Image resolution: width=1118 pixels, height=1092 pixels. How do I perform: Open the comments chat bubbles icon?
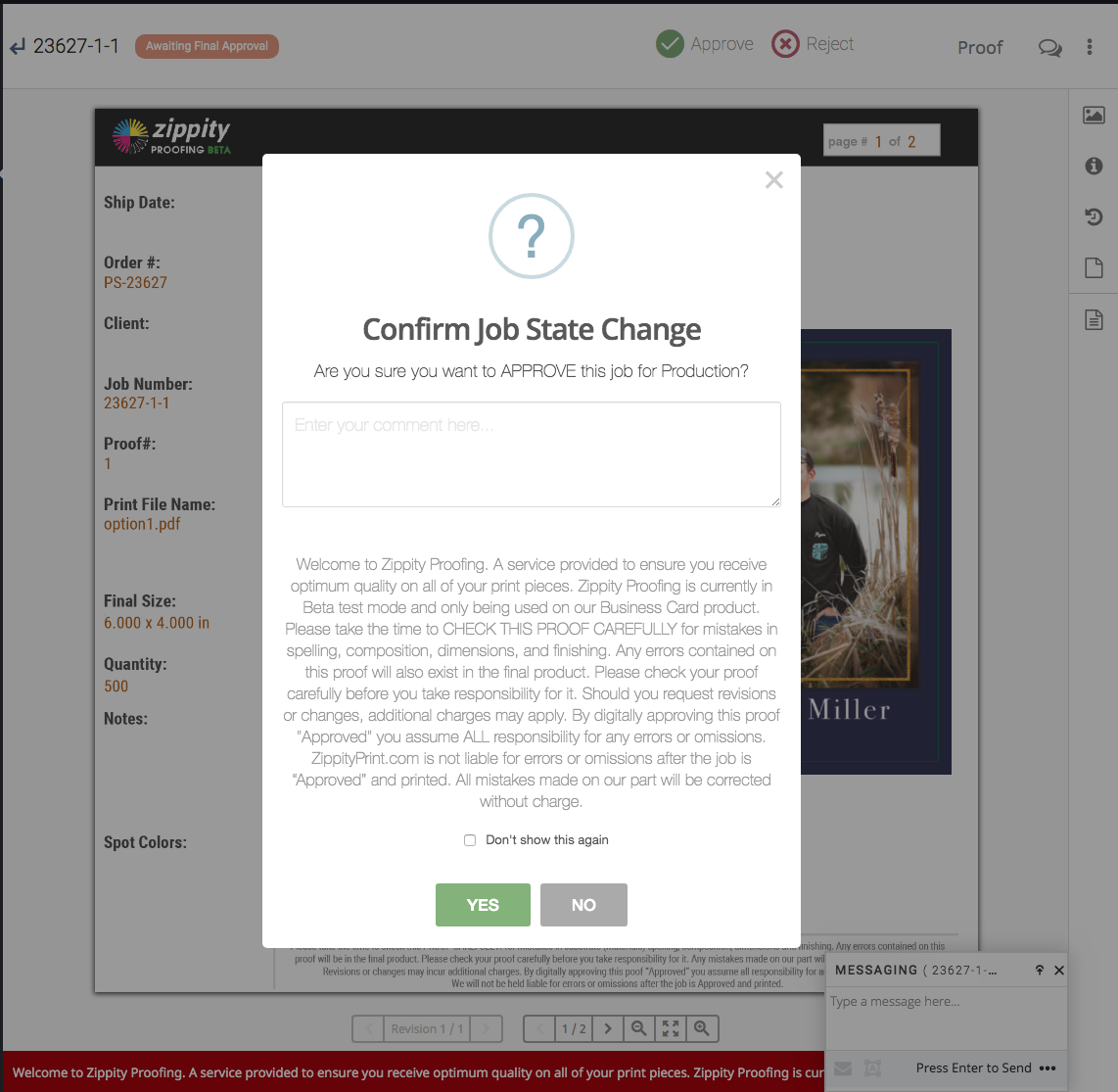click(1049, 48)
